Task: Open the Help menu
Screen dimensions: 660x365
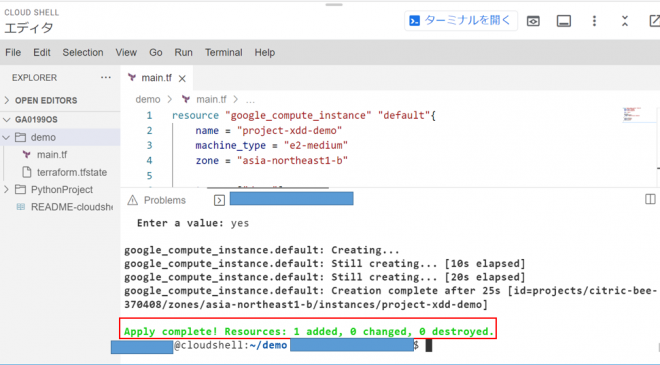Action: tap(264, 52)
